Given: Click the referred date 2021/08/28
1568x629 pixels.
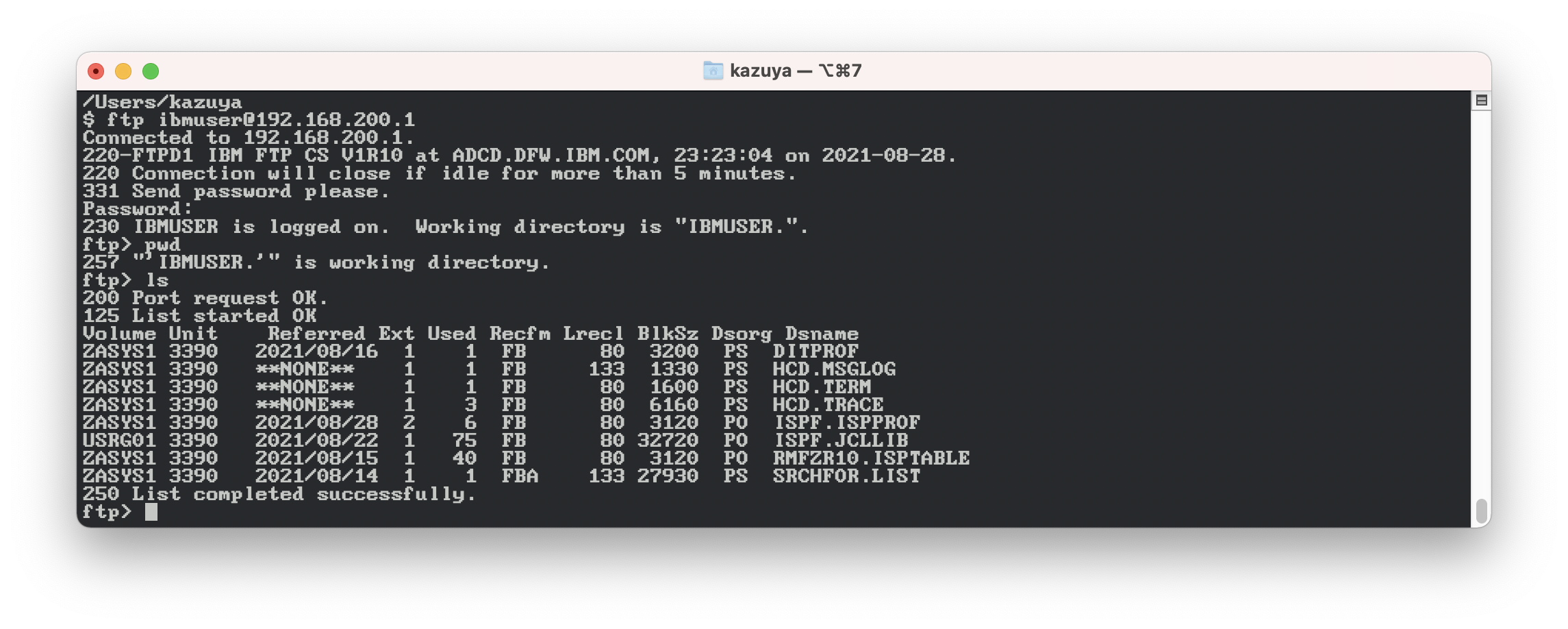Looking at the screenshot, I should (316, 423).
